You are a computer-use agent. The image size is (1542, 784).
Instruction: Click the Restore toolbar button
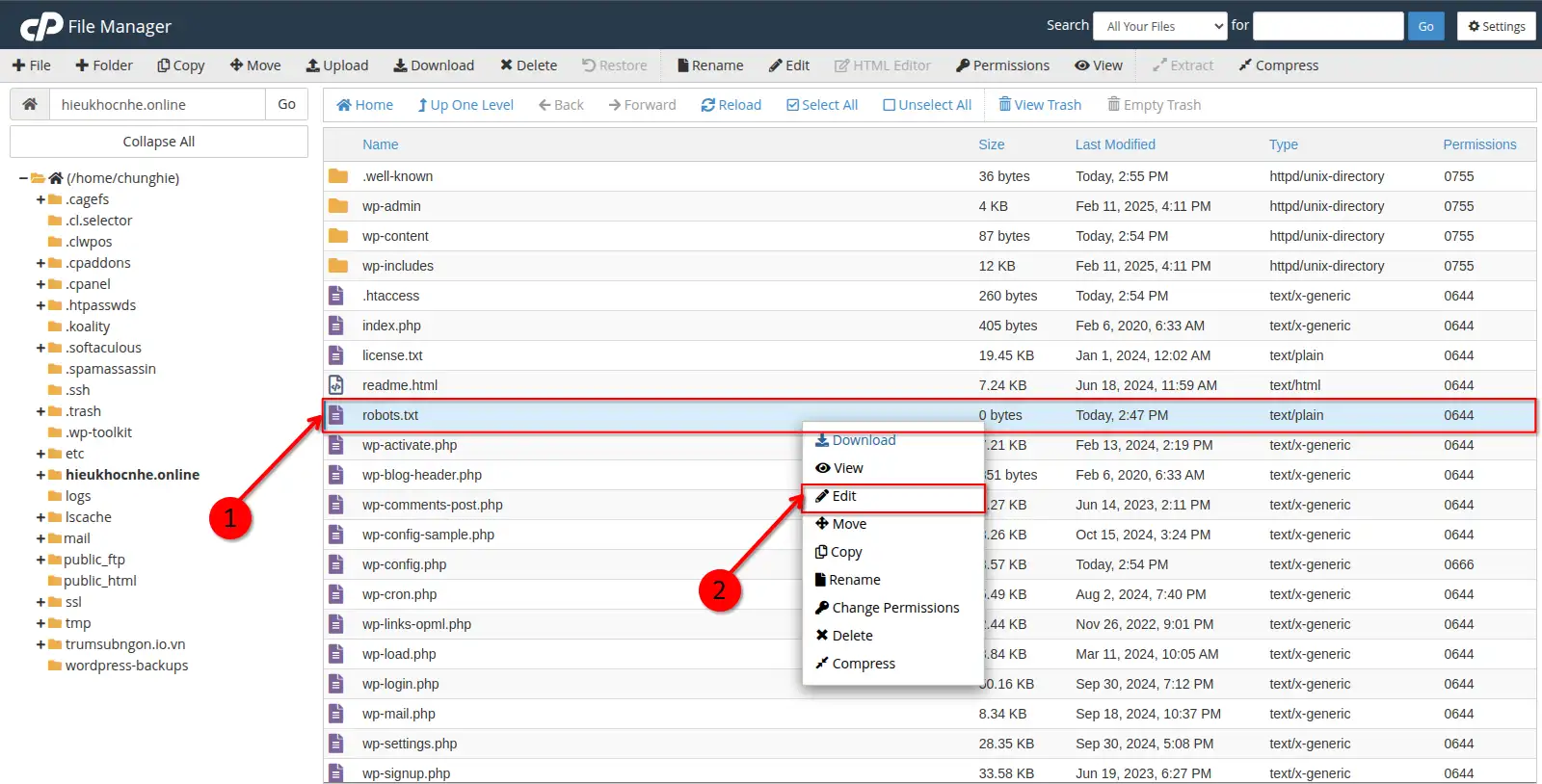615,65
